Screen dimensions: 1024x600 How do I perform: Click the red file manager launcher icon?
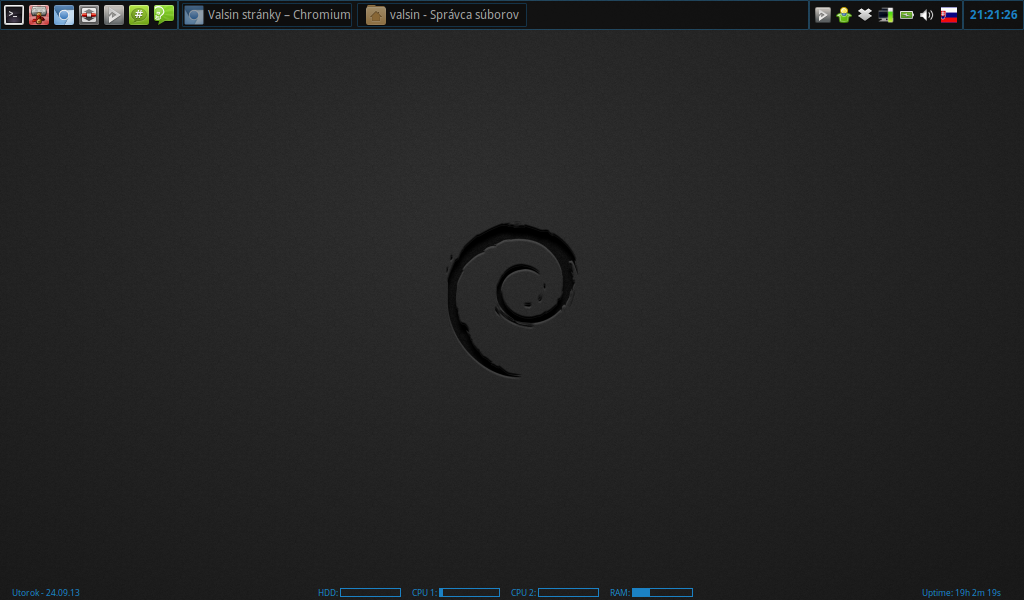39,15
